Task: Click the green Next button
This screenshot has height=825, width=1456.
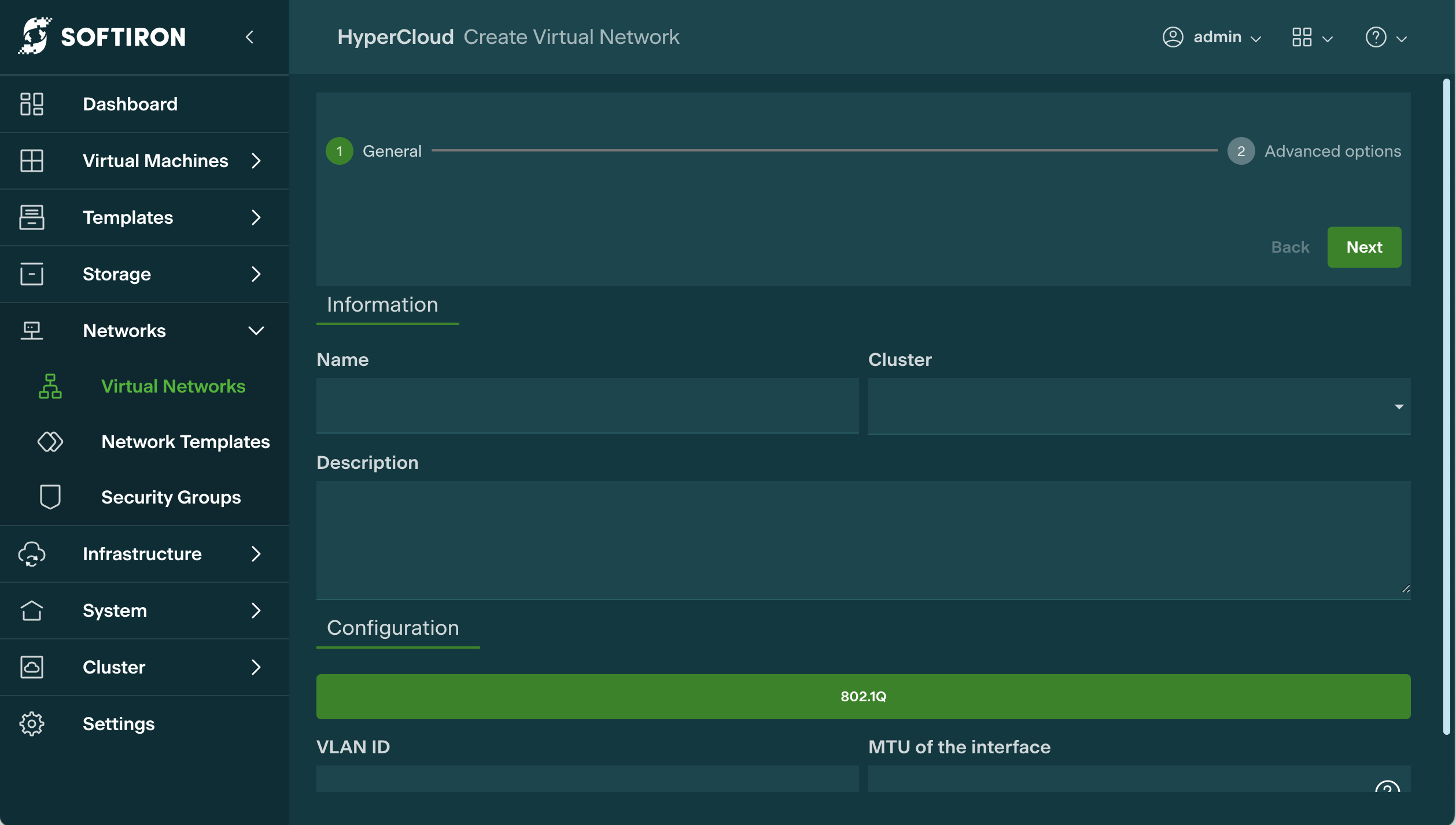Action: (x=1364, y=247)
